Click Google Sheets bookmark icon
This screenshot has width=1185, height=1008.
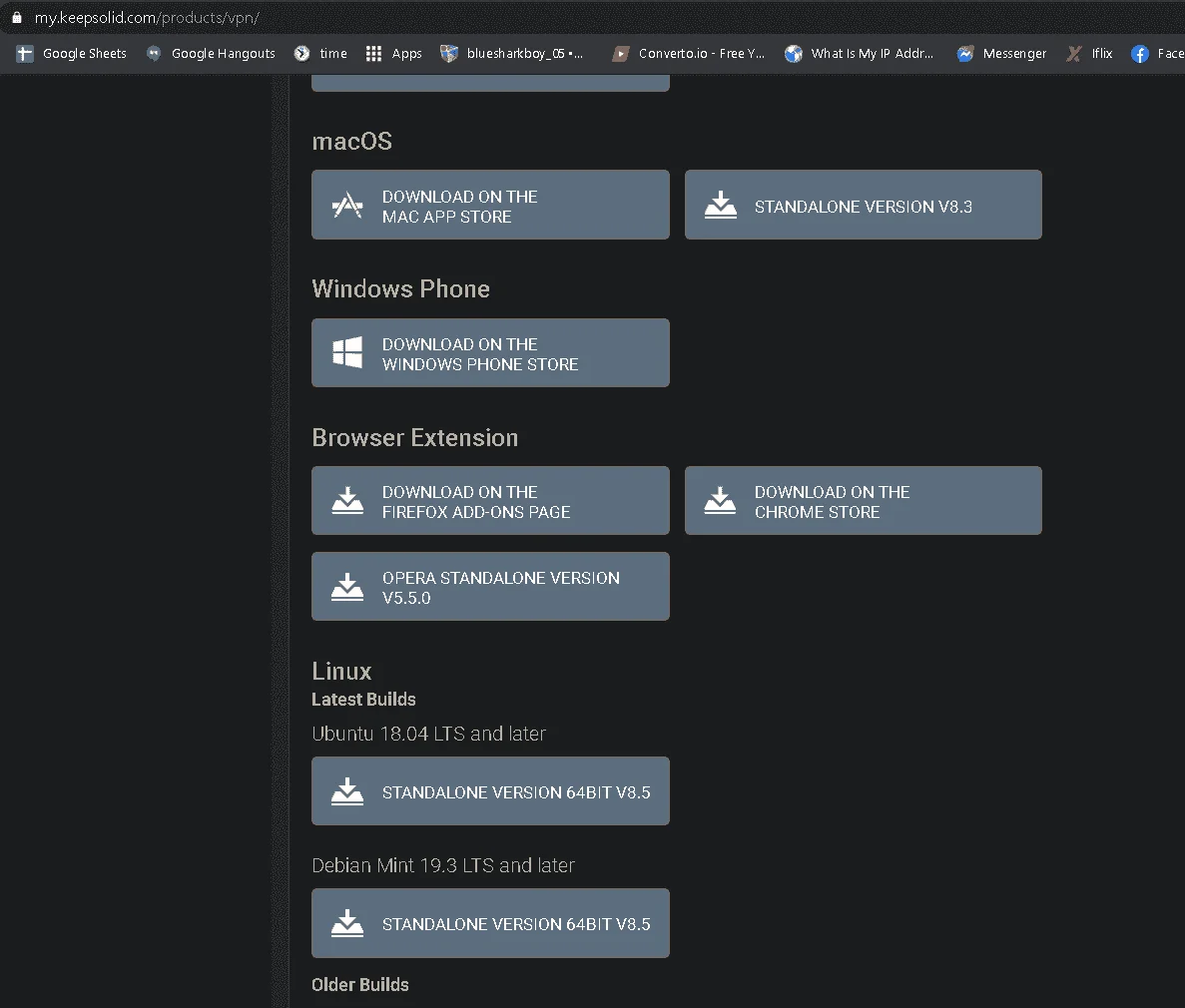coord(25,54)
